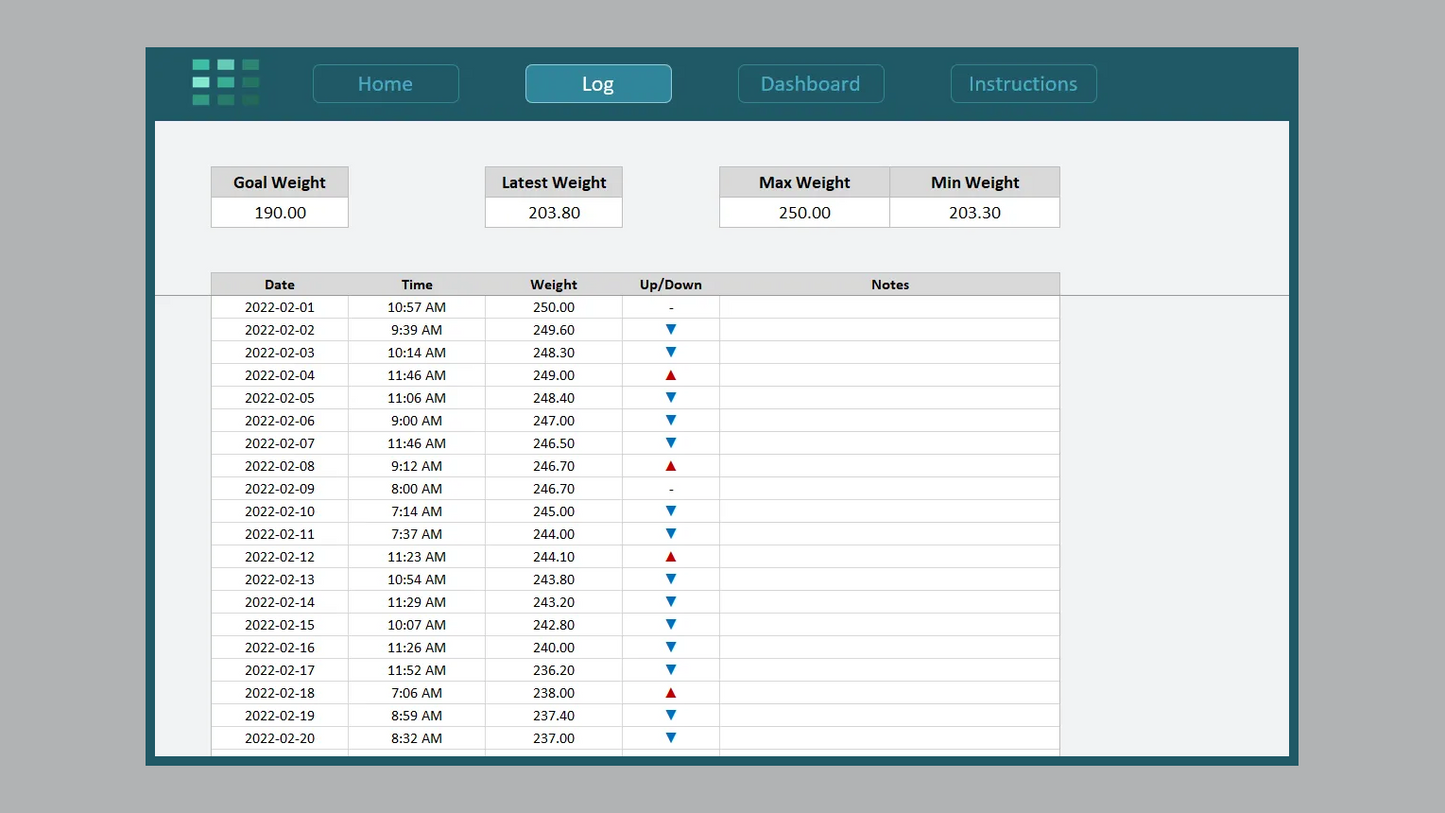The width and height of the screenshot is (1445, 813).
Task: Click the Max Weight value 250.00
Action: (x=804, y=213)
